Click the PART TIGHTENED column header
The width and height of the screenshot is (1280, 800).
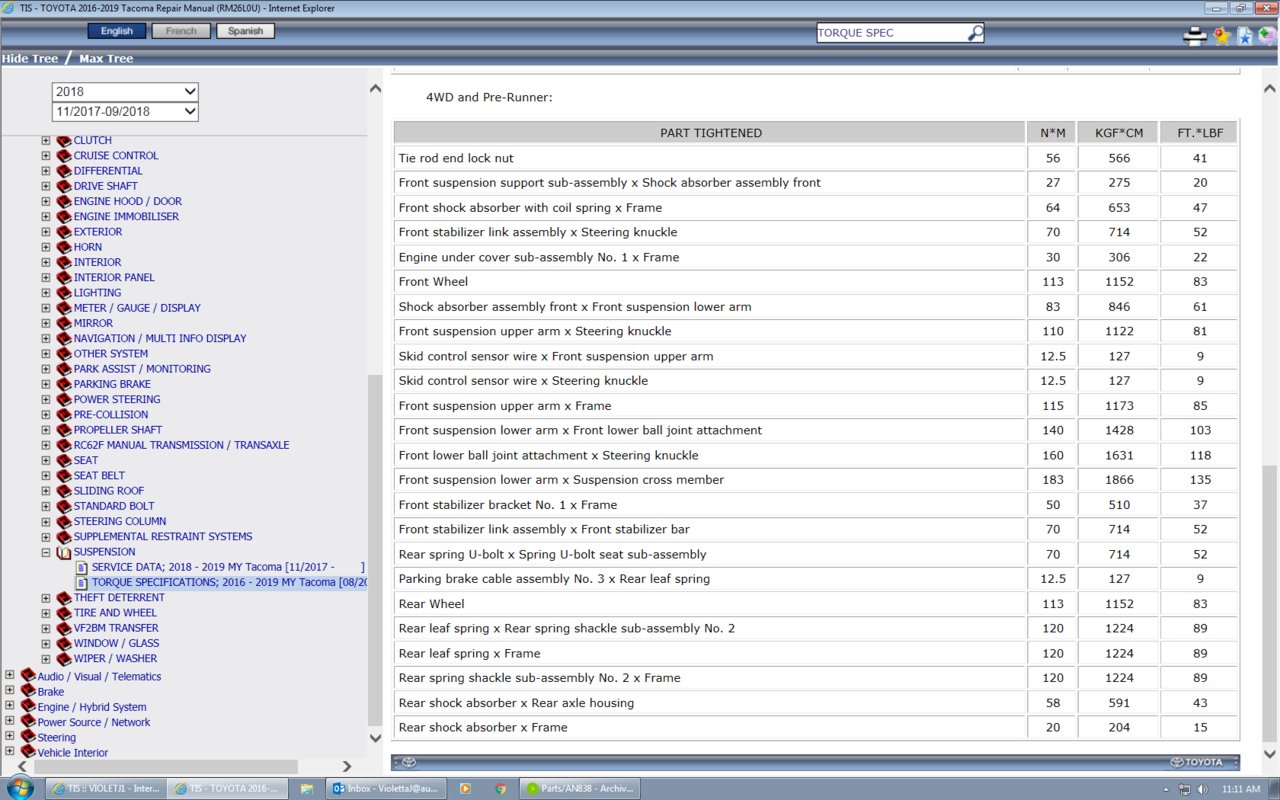[x=710, y=133]
